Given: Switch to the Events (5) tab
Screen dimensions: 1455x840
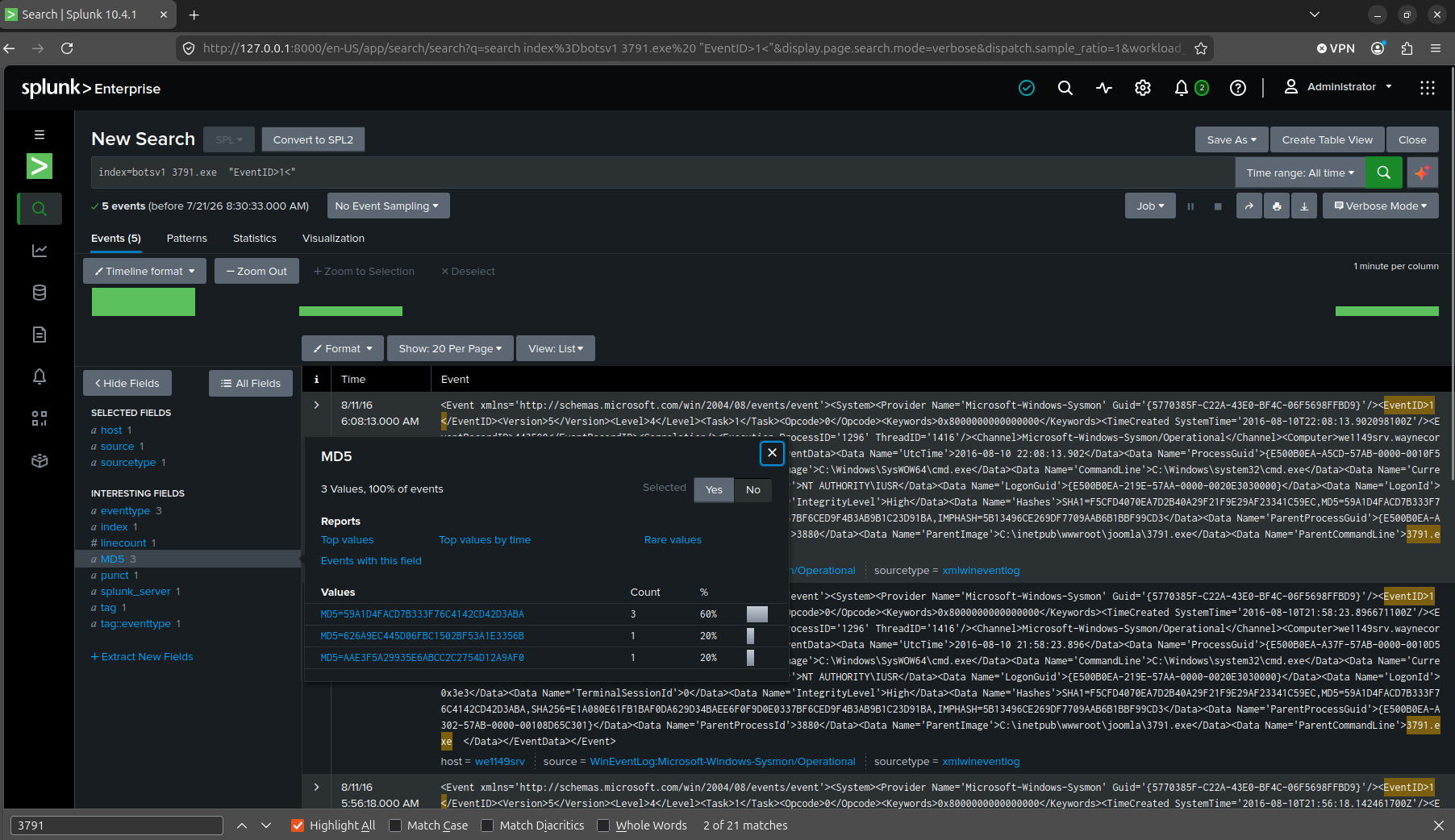Looking at the screenshot, I should (x=116, y=239).
